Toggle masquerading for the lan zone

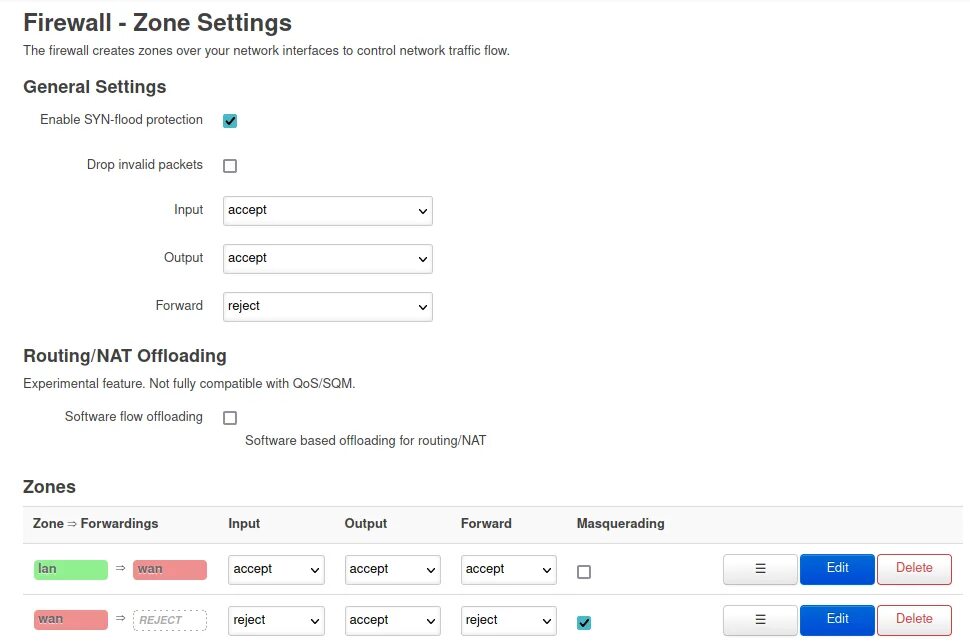(584, 572)
